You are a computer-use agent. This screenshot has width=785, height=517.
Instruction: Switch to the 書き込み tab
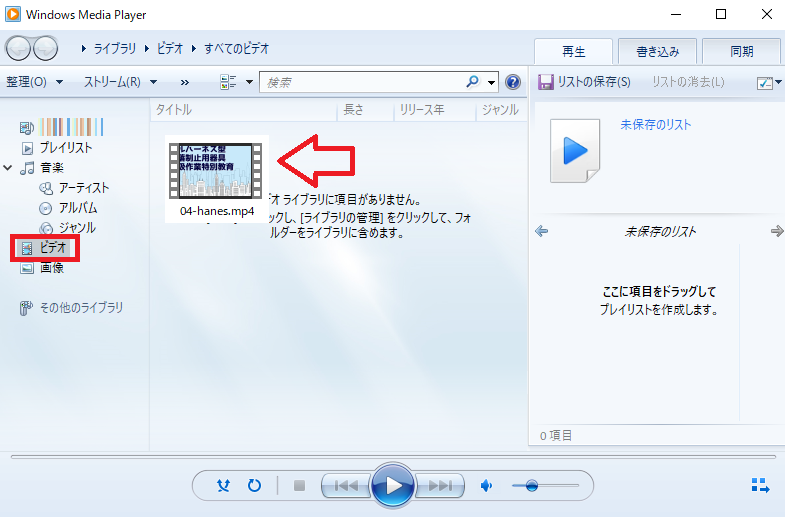pos(657,52)
